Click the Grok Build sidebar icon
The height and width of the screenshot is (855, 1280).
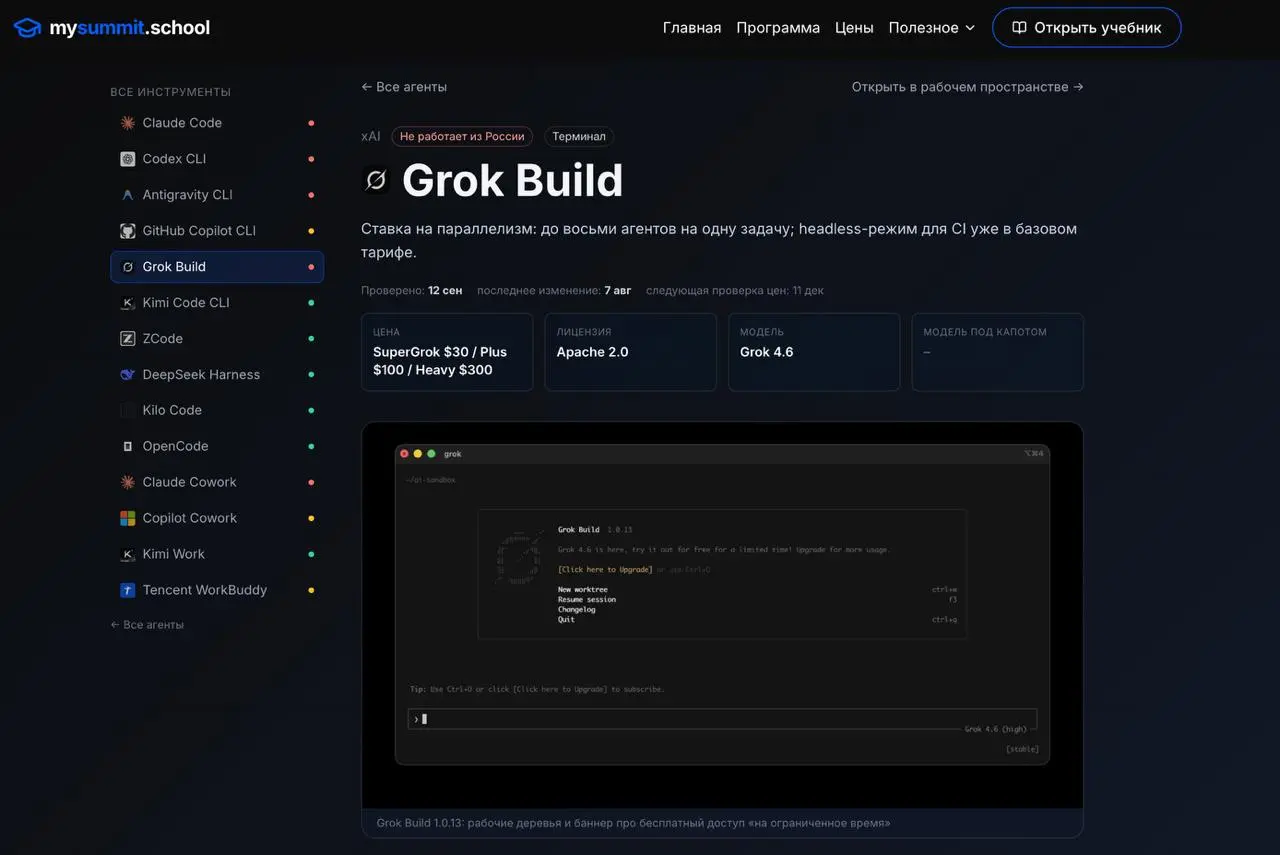coord(128,267)
